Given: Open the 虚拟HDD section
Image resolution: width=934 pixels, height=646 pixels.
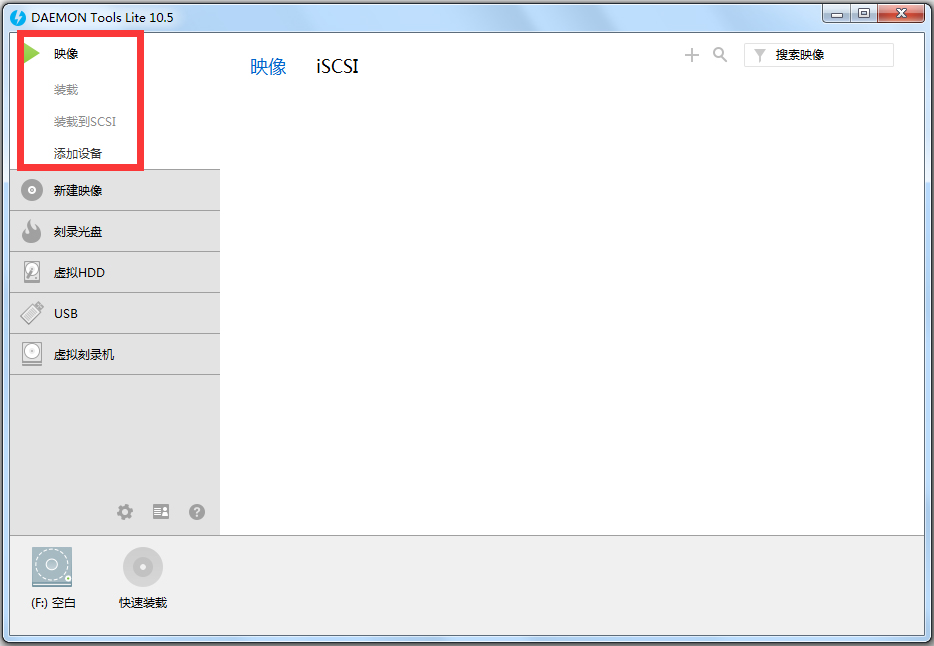Looking at the screenshot, I should pos(115,272).
